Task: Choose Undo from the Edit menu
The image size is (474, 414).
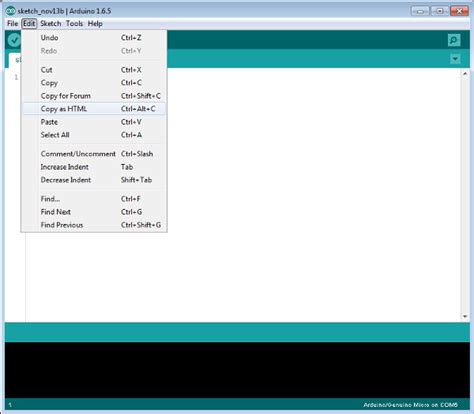Action: 94,38
